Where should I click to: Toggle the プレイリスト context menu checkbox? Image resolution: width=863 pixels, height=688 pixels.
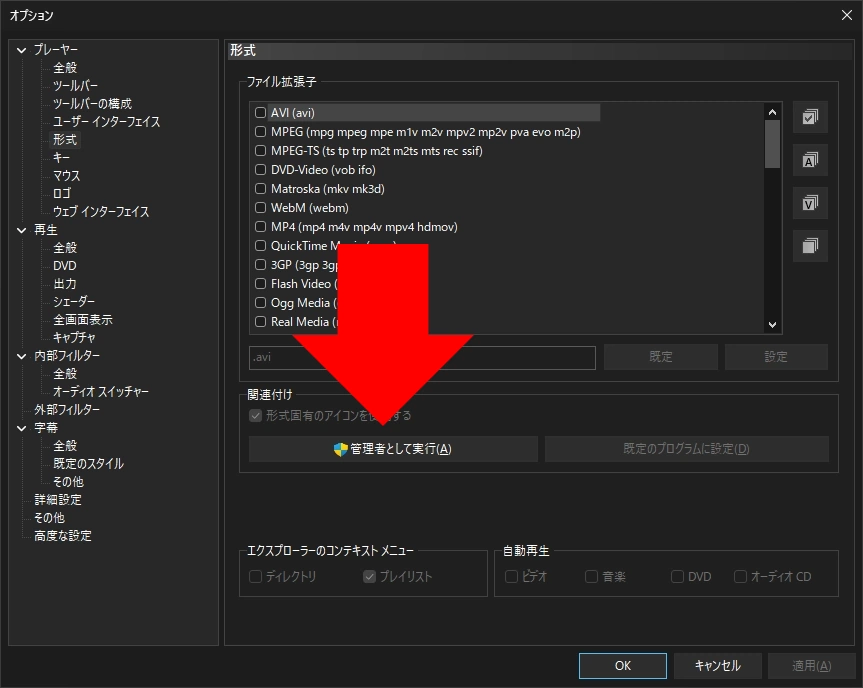click(369, 576)
